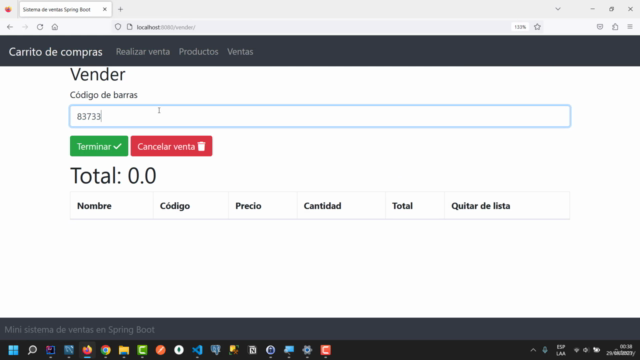Switch to Firefox in the taskbar
Screen dimensions: 640x360
click(87, 350)
